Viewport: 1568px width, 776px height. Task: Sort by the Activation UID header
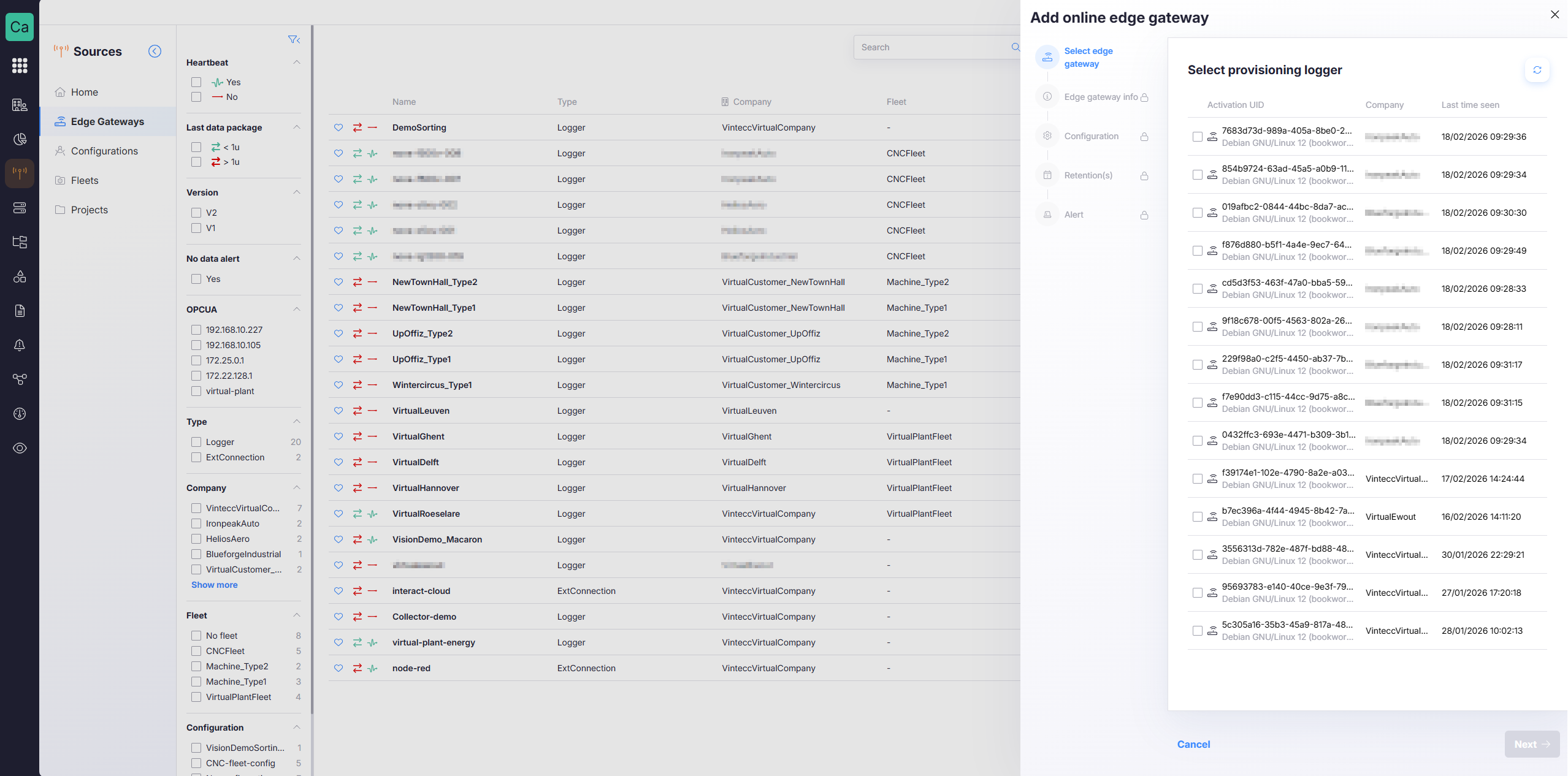[x=1235, y=105]
